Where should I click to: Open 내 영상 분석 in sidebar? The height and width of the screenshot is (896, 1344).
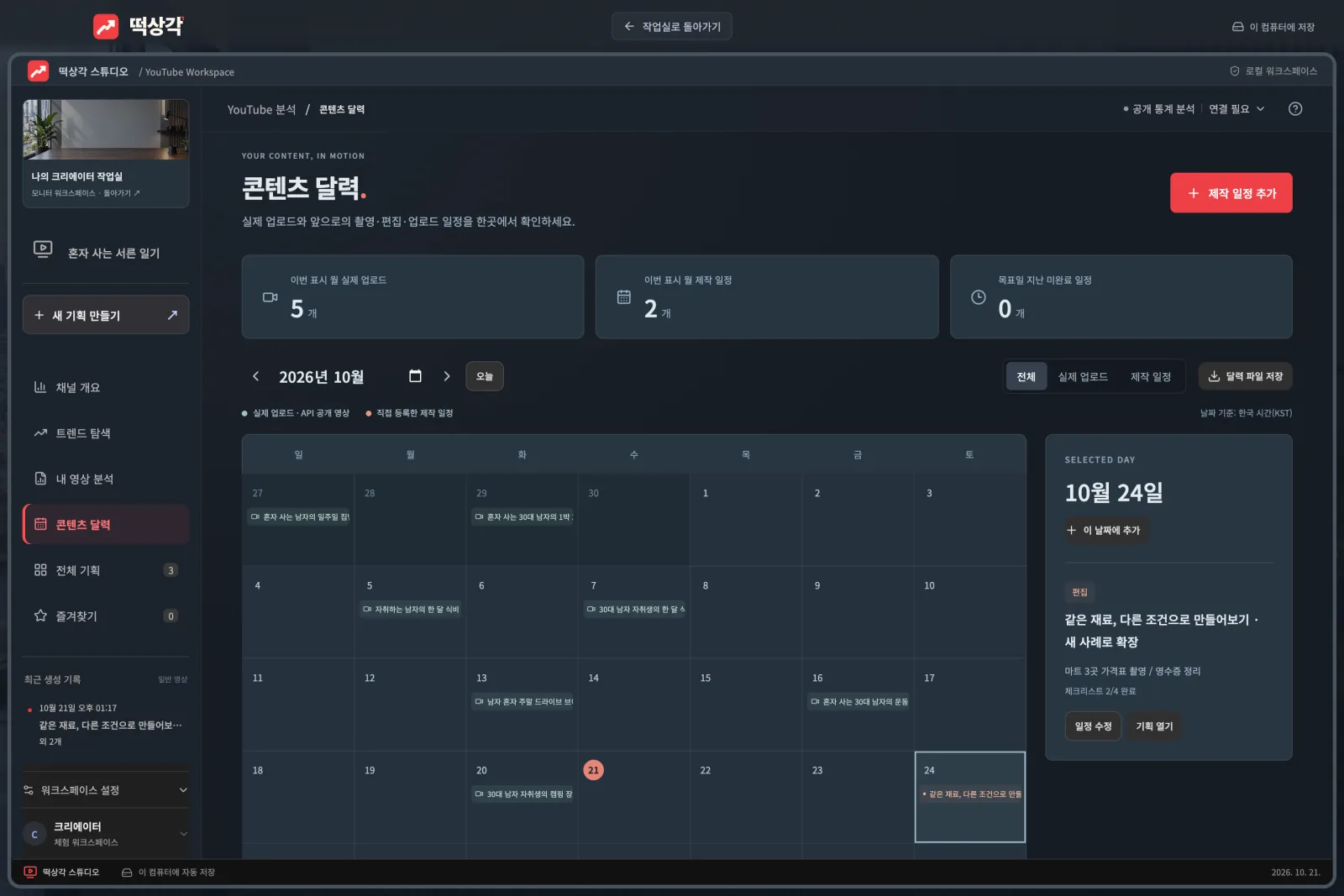point(106,479)
